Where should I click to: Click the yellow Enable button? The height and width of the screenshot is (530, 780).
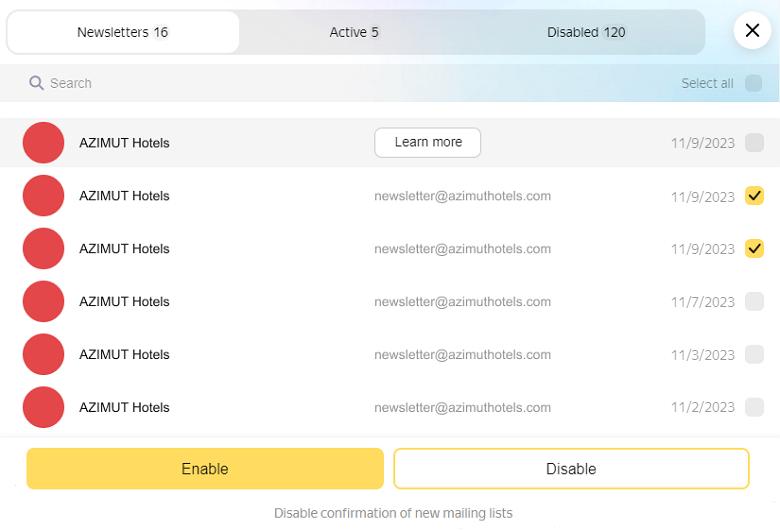pyautogui.click(x=205, y=469)
